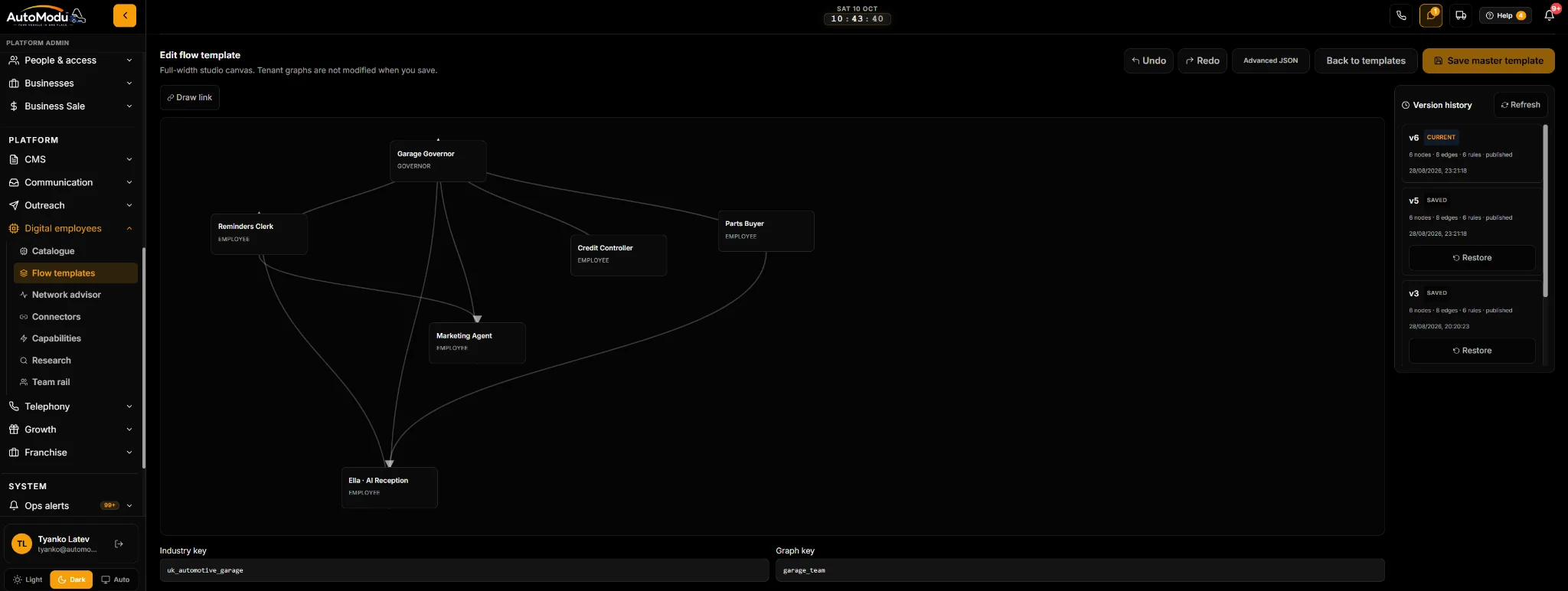Select Flow templates menu item
Image resolution: width=1568 pixels, height=591 pixels.
click(x=76, y=273)
